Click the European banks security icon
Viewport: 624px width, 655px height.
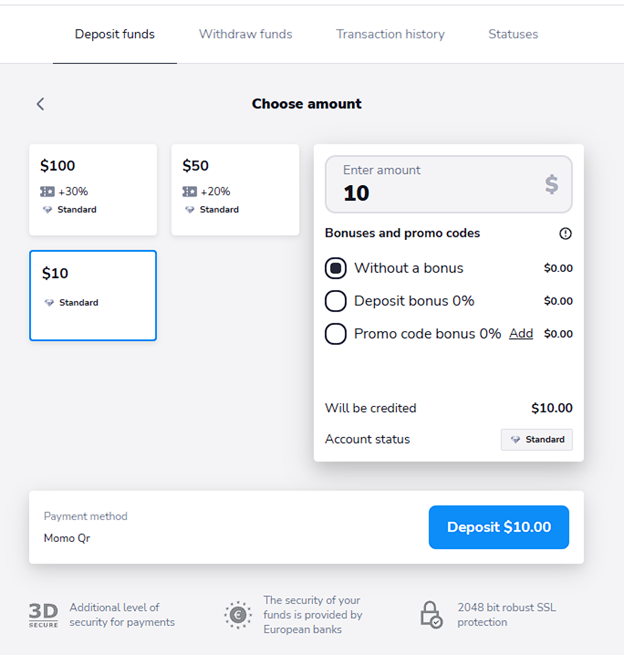238,615
